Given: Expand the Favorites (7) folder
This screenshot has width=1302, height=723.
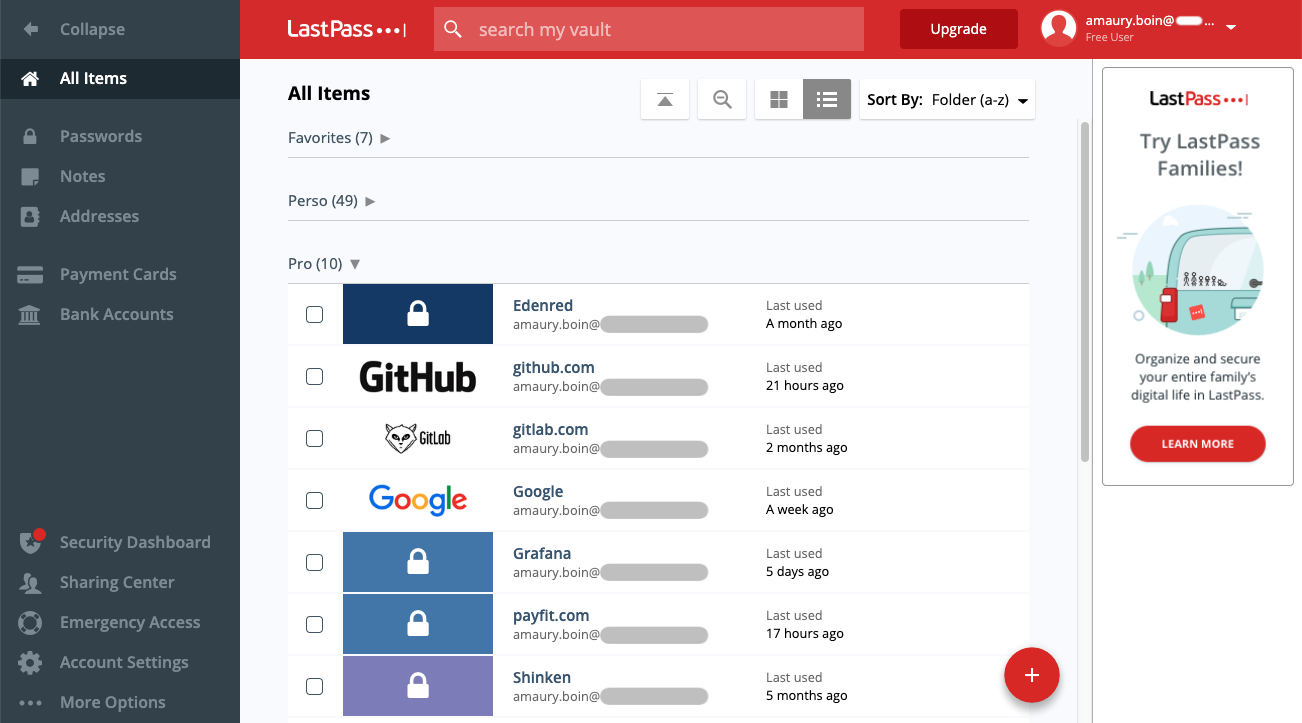Looking at the screenshot, I should [339, 138].
